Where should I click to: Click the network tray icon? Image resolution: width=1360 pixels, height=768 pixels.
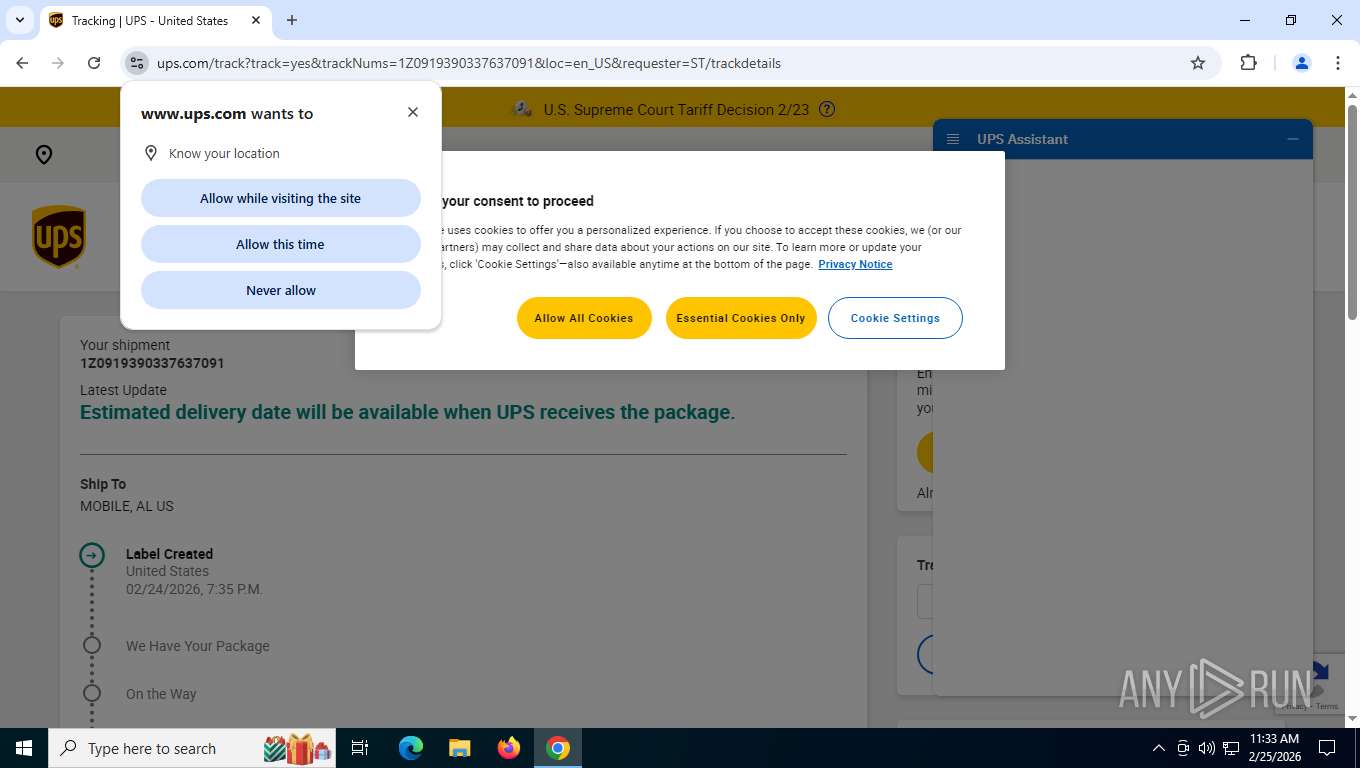pos(1231,748)
